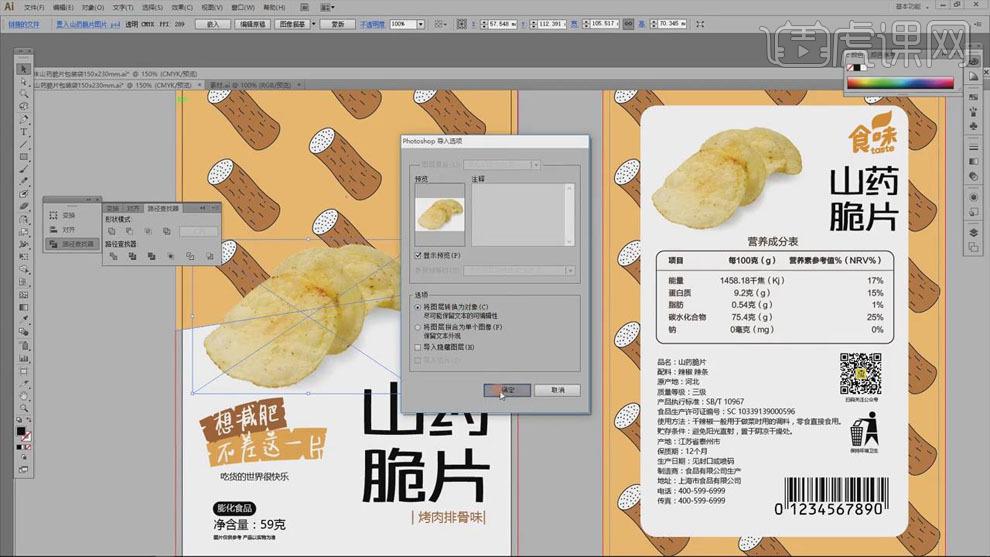Image resolution: width=990 pixels, height=557 pixels.
Task: Select the Line Segment tool
Action: point(23,145)
